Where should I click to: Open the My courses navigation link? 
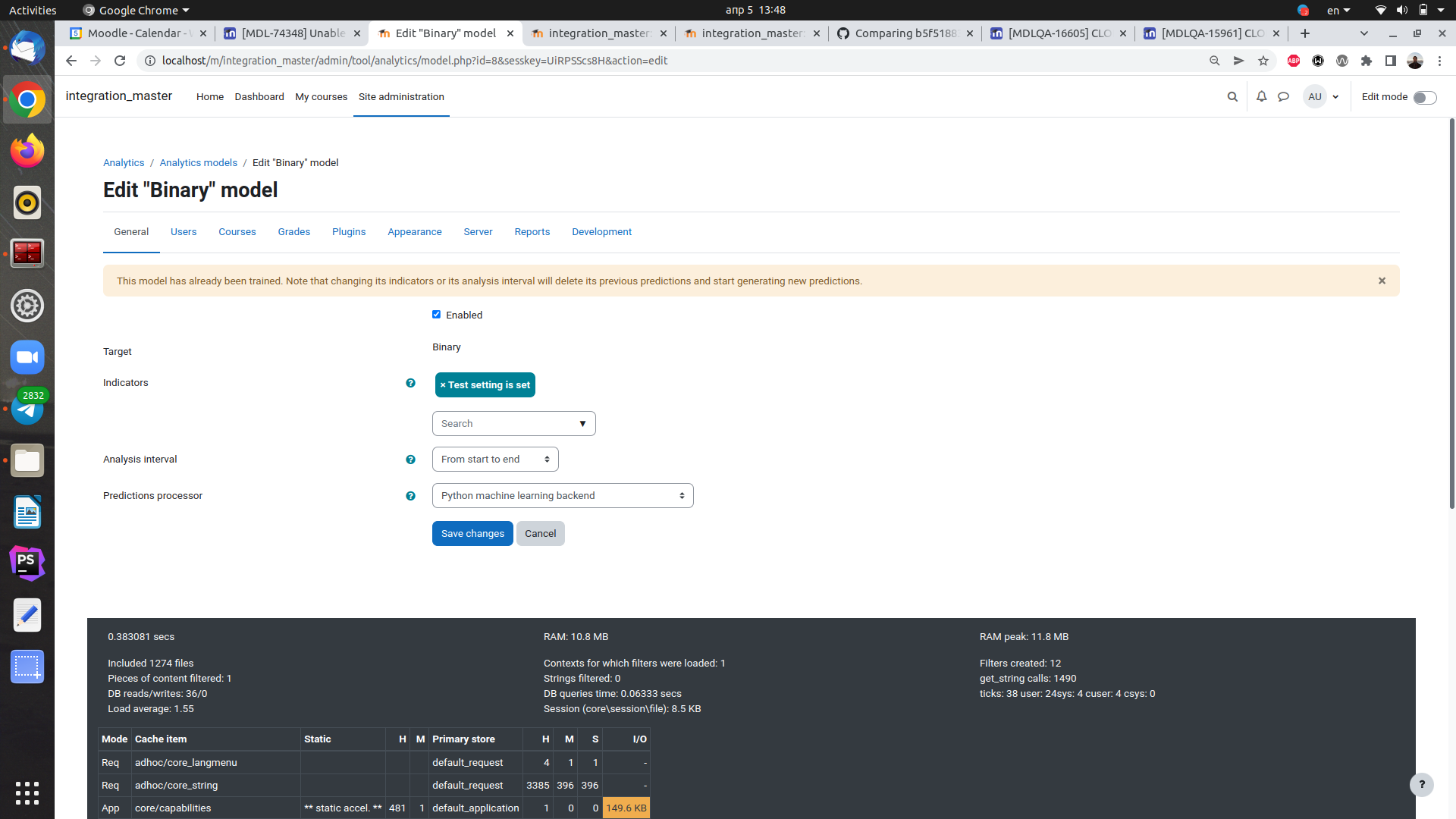tap(322, 97)
